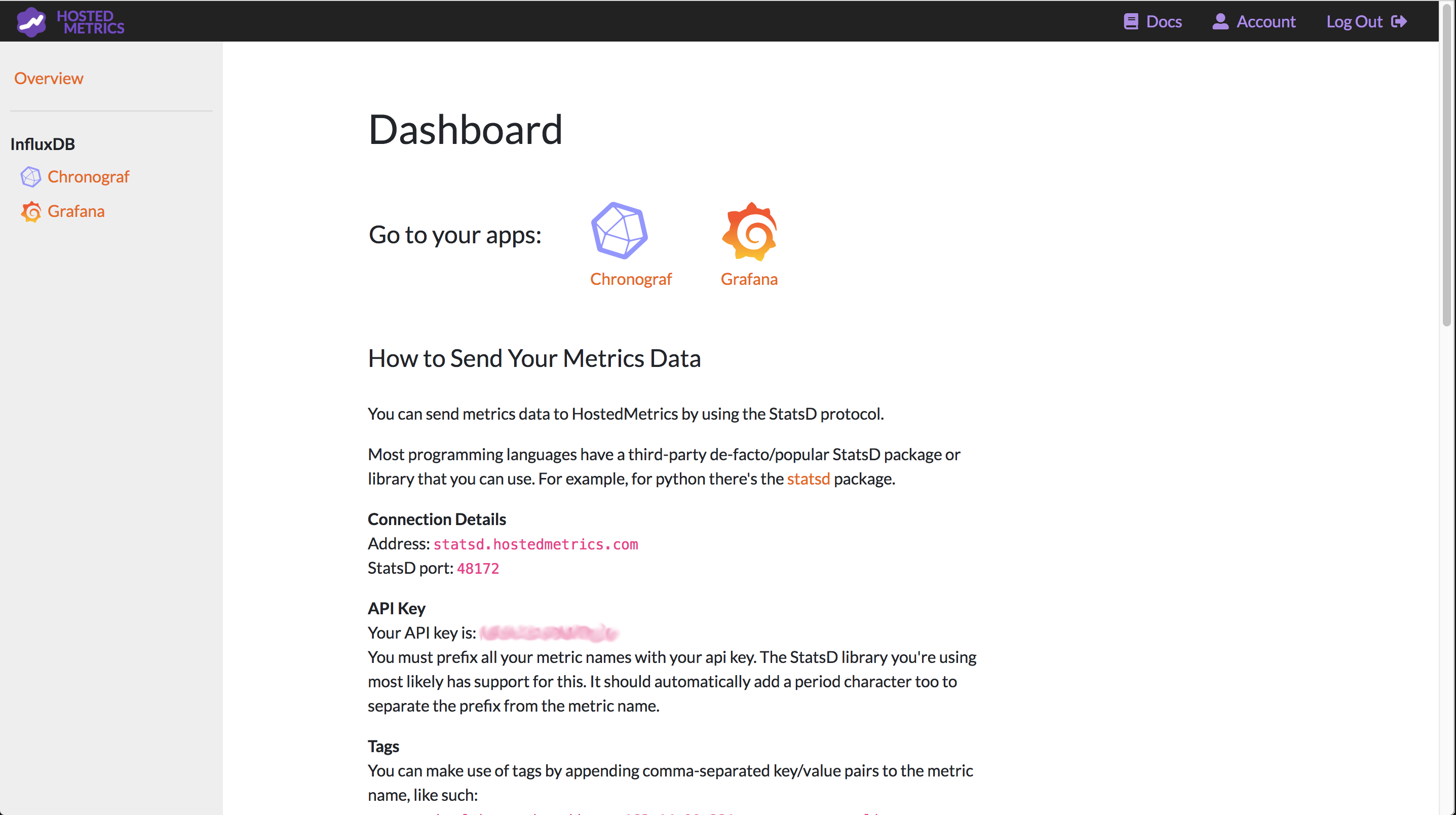Go to the Overview page in the sidebar
The width and height of the screenshot is (1456, 815).
49,78
